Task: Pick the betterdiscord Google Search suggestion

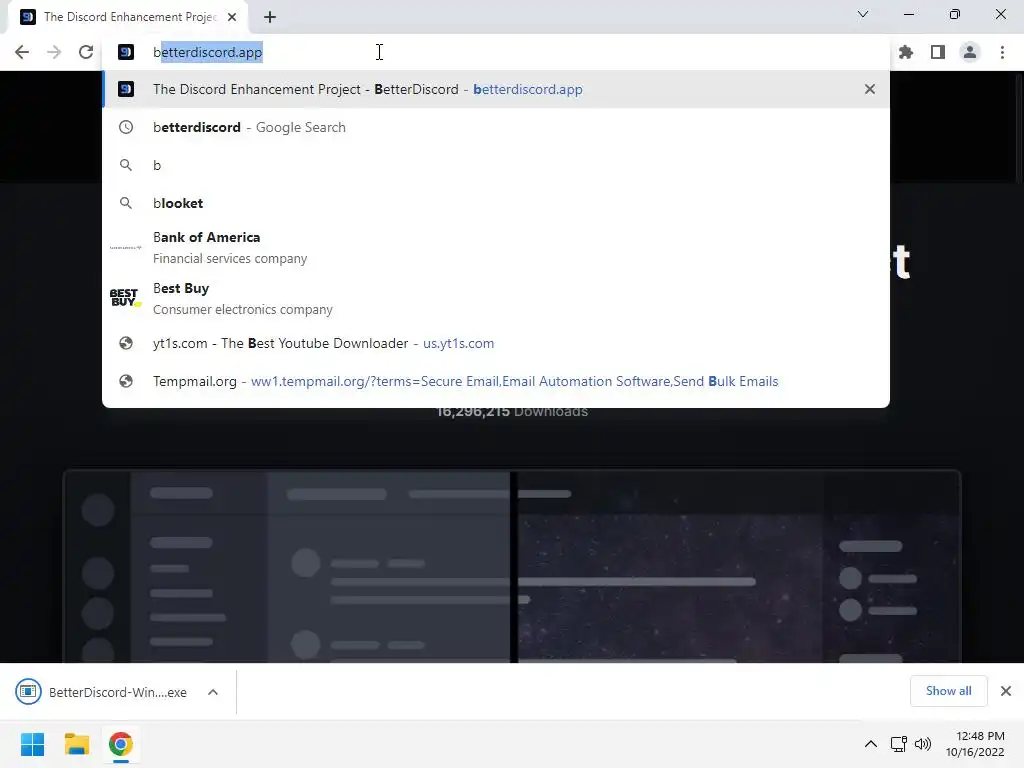Action: 496,127
